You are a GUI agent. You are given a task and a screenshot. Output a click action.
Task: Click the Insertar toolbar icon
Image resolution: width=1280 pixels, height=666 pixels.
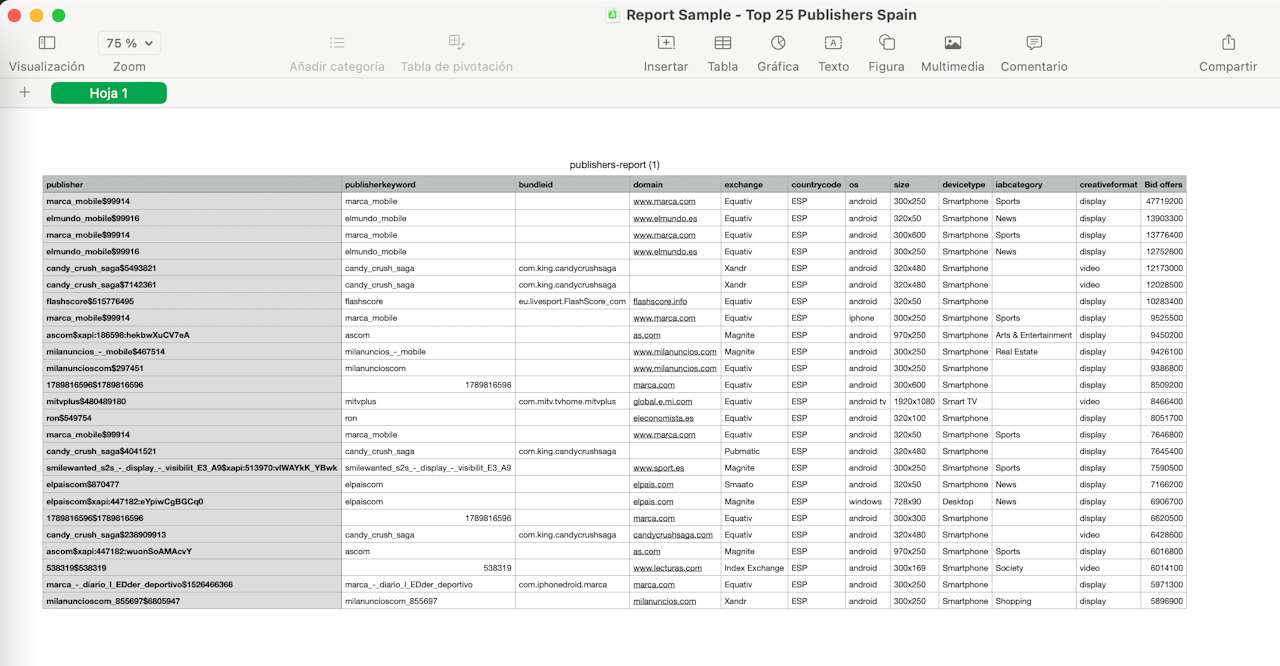point(666,43)
